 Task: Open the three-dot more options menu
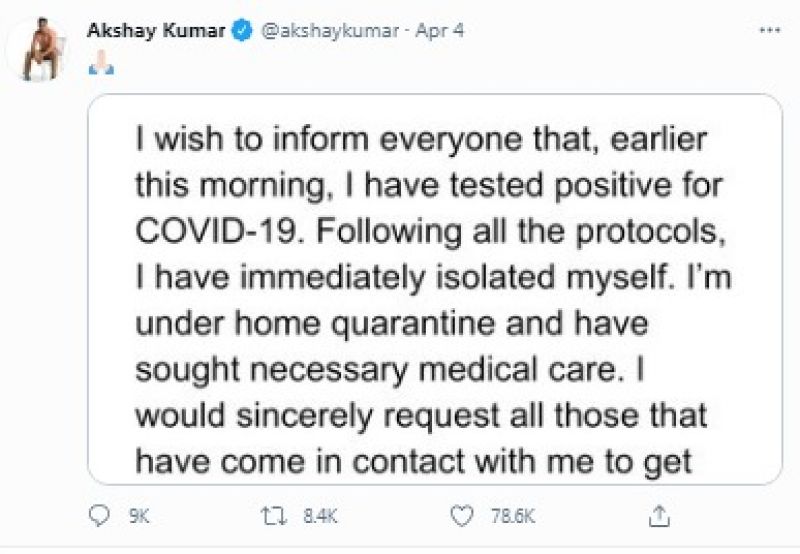coord(768,31)
